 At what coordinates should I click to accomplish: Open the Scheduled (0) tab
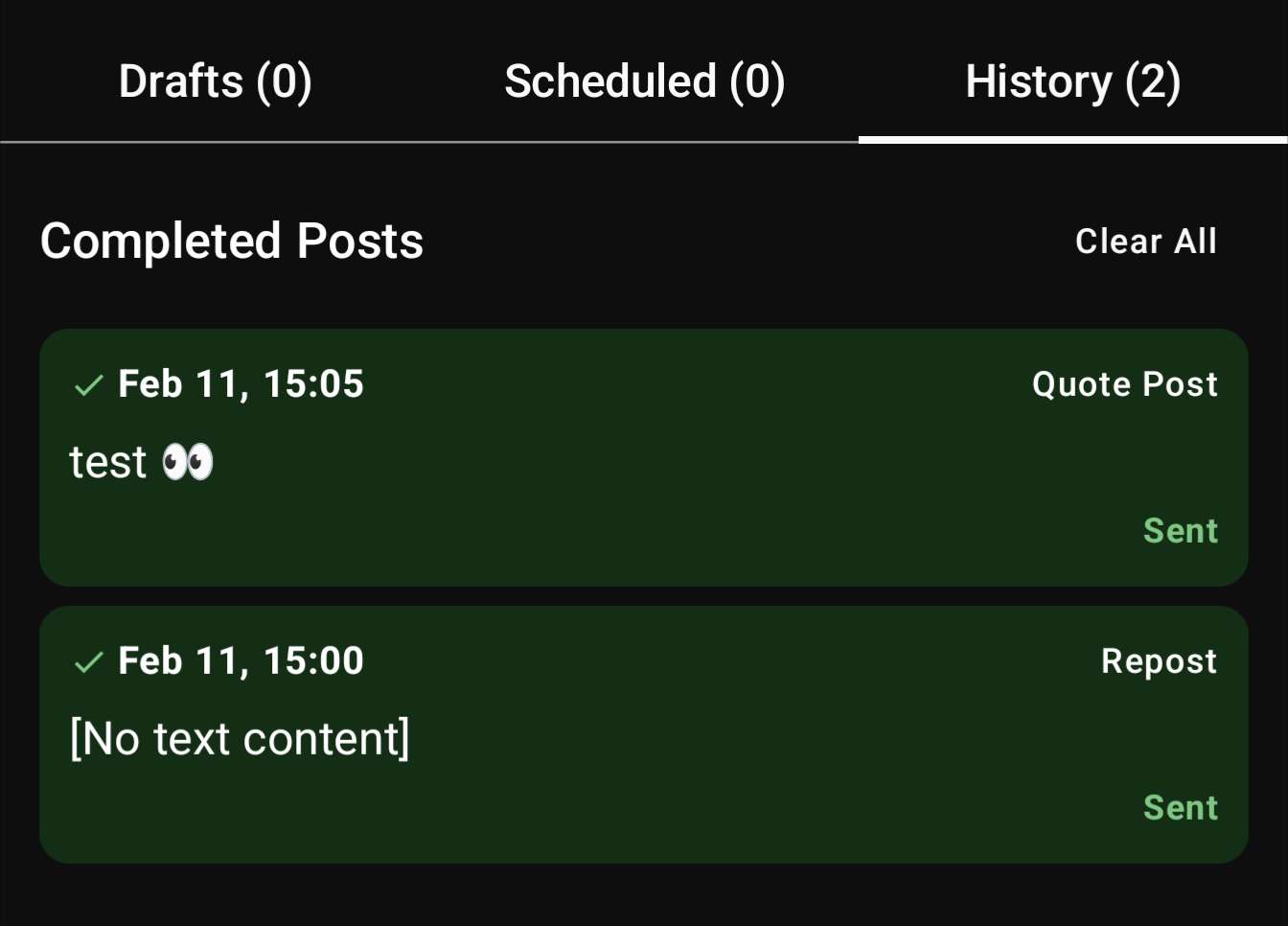pos(644,81)
